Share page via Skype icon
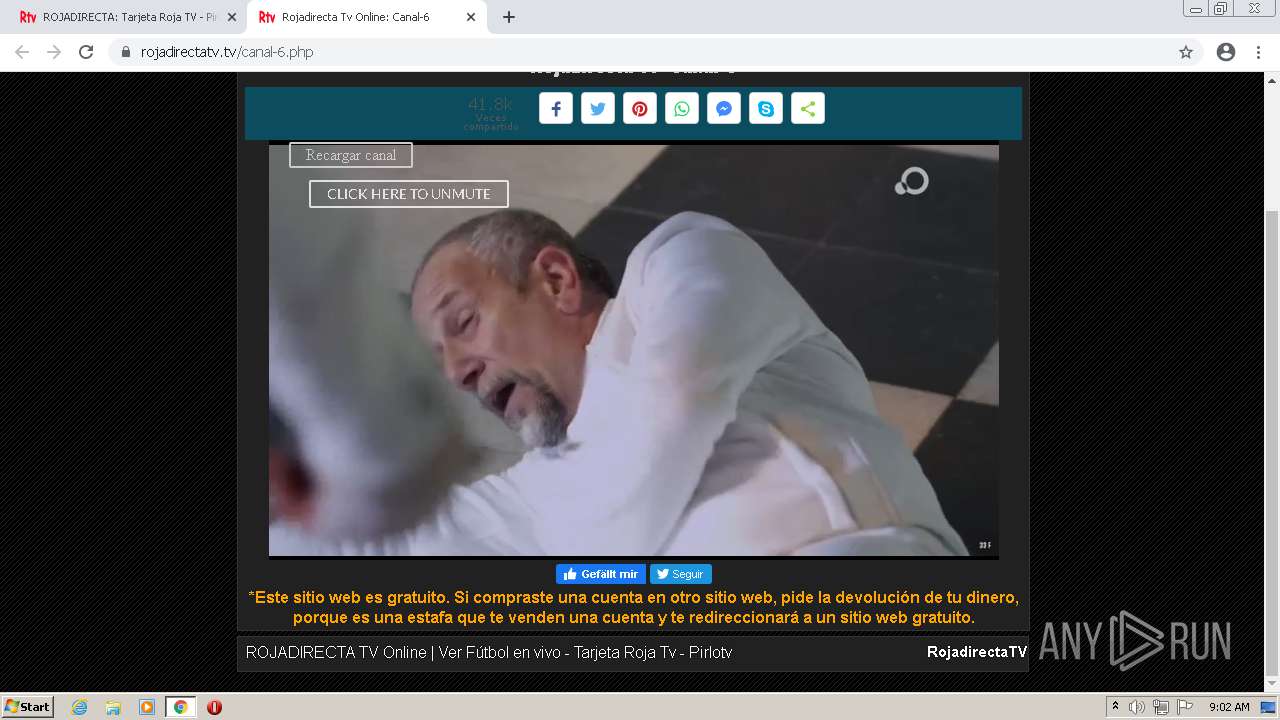This screenshot has width=1280, height=720. tap(766, 109)
